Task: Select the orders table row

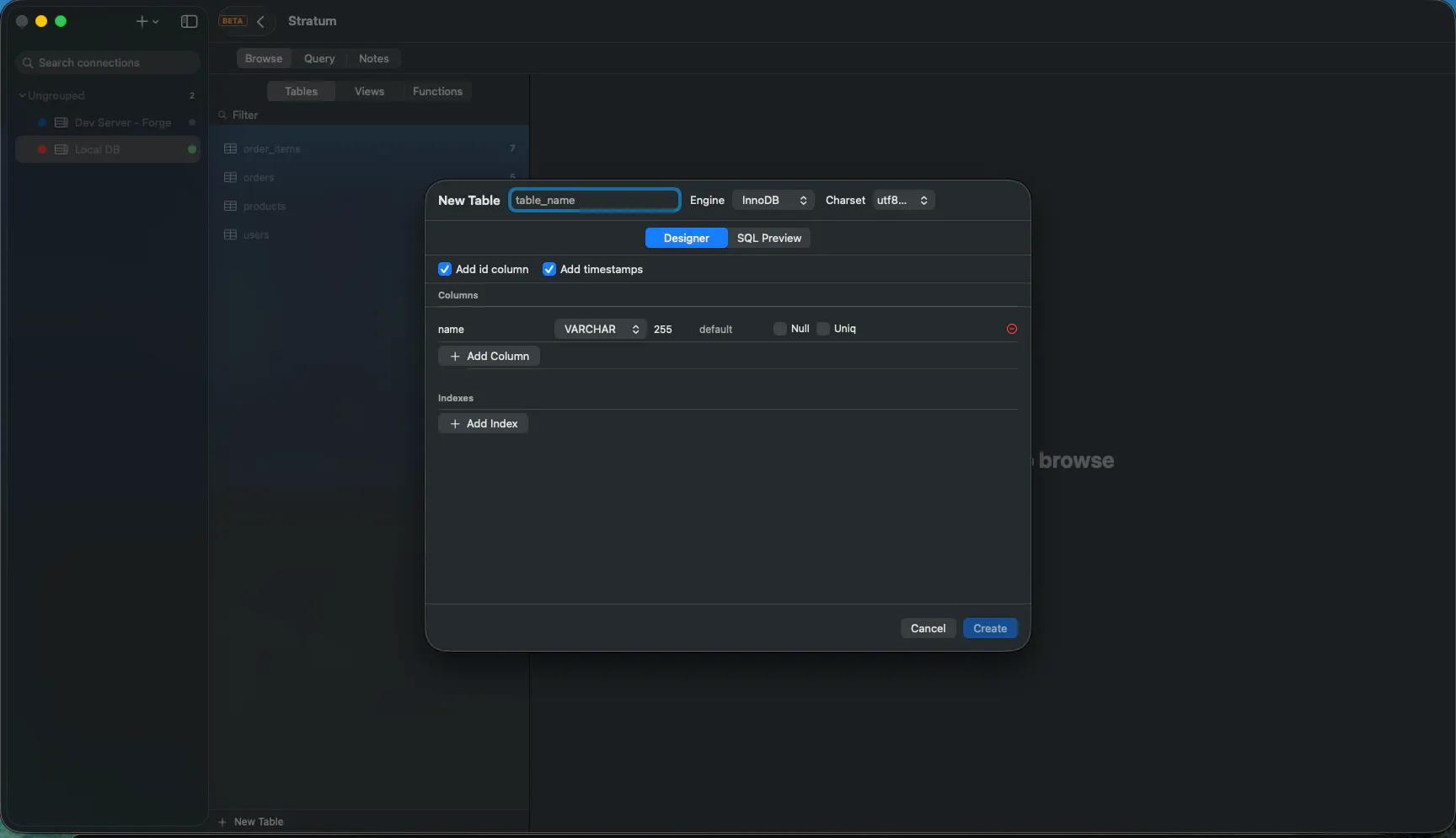Action: click(x=369, y=177)
